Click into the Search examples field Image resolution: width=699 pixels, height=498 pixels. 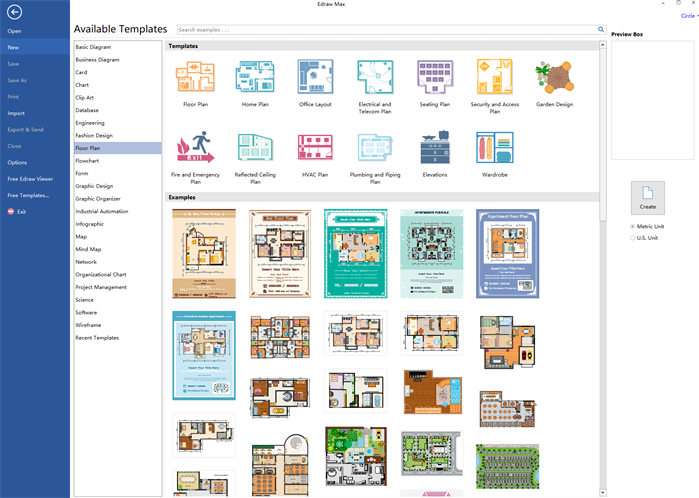pyautogui.click(x=387, y=30)
